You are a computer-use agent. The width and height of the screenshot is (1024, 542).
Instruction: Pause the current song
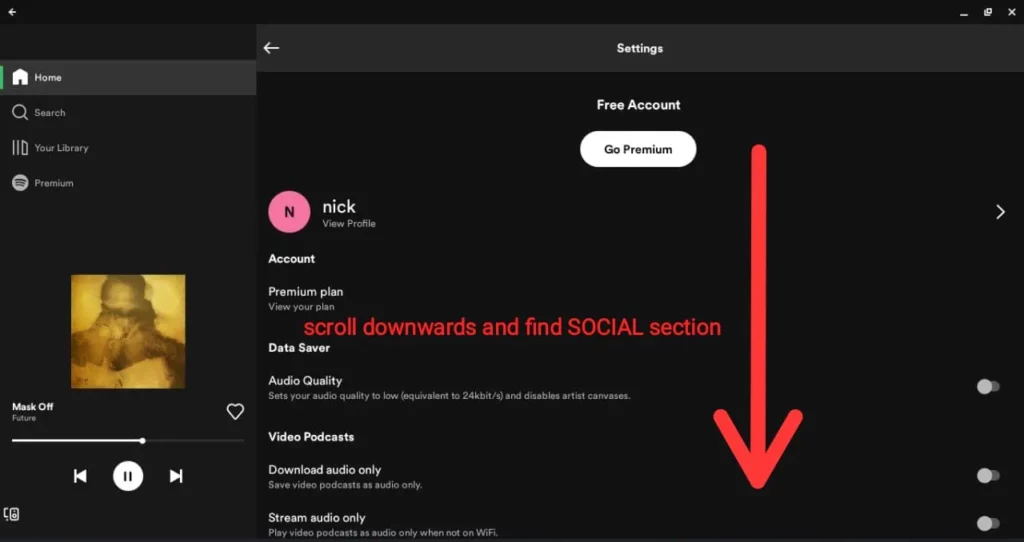point(128,476)
